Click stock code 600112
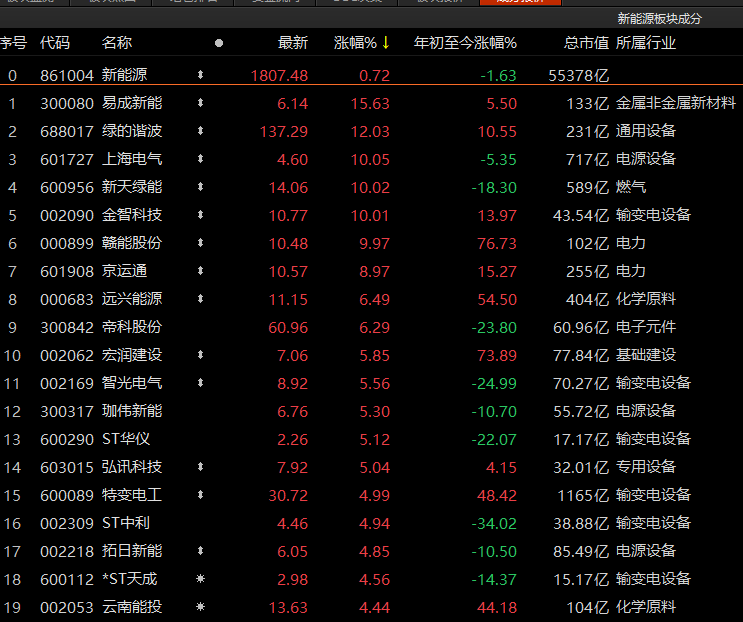This screenshot has width=743, height=622. click(67, 579)
